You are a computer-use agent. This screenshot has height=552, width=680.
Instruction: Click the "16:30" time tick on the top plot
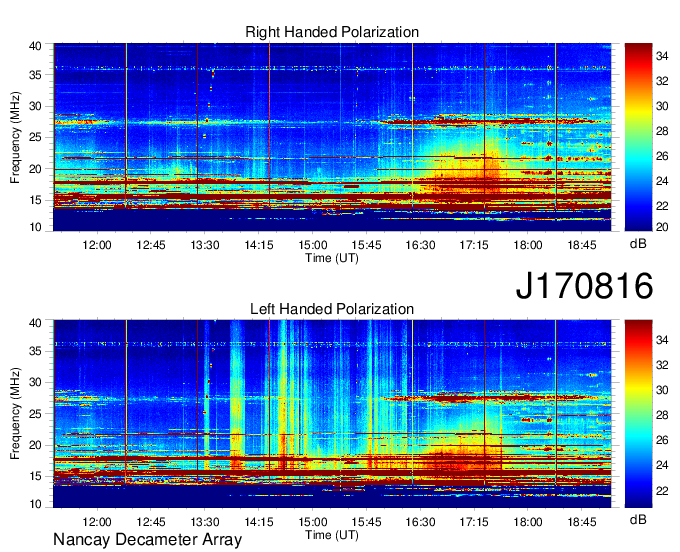(420, 245)
